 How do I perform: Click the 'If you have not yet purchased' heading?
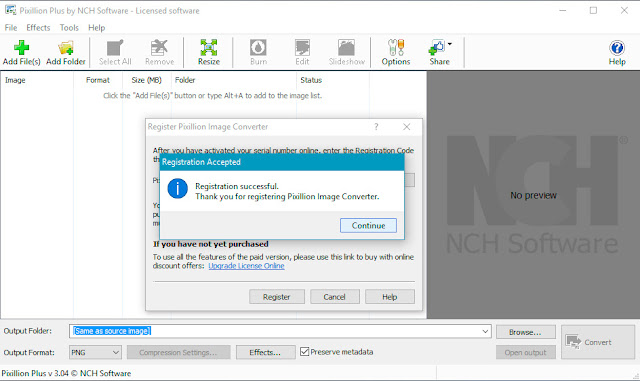[x=211, y=244]
